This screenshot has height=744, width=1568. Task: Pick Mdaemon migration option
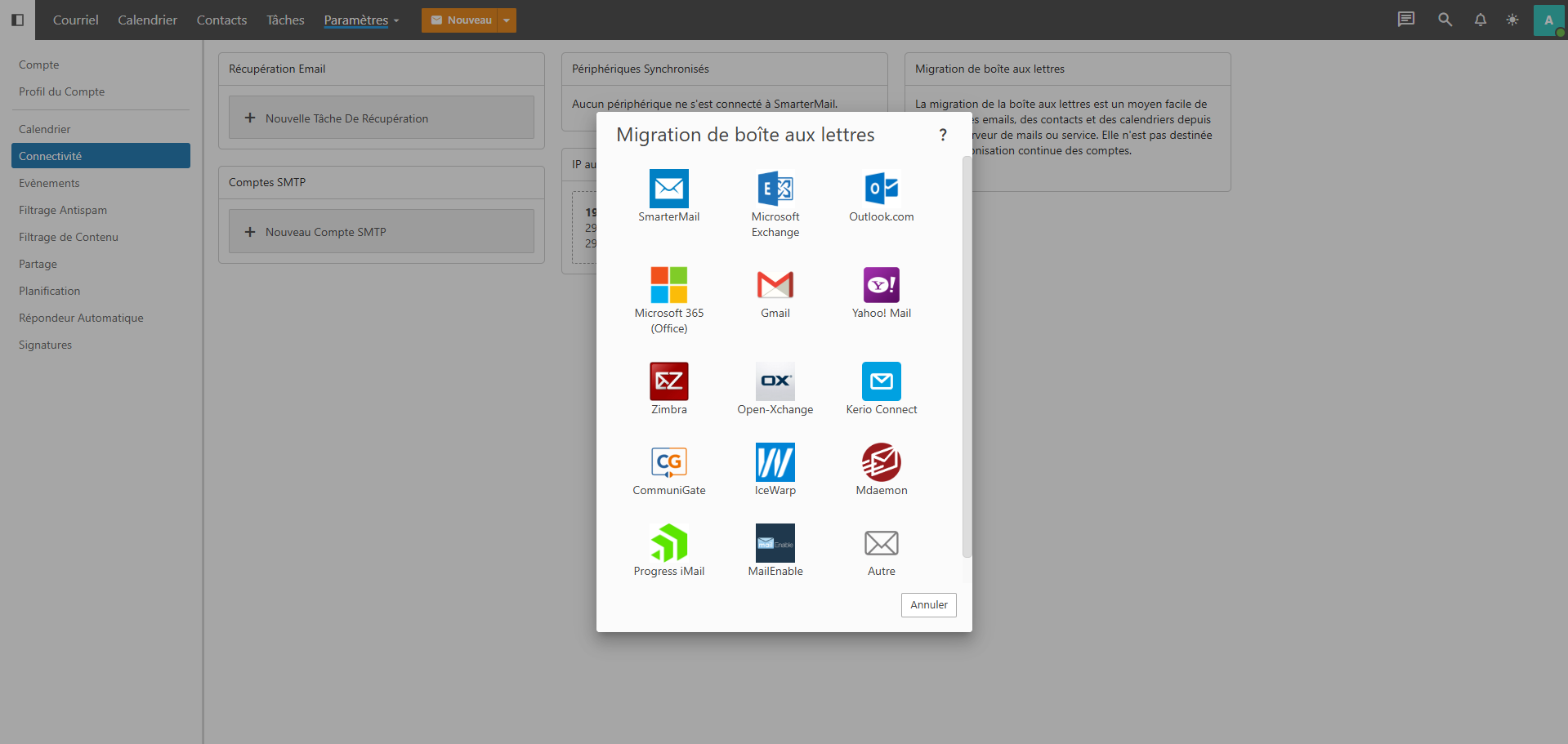pyautogui.click(x=881, y=470)
